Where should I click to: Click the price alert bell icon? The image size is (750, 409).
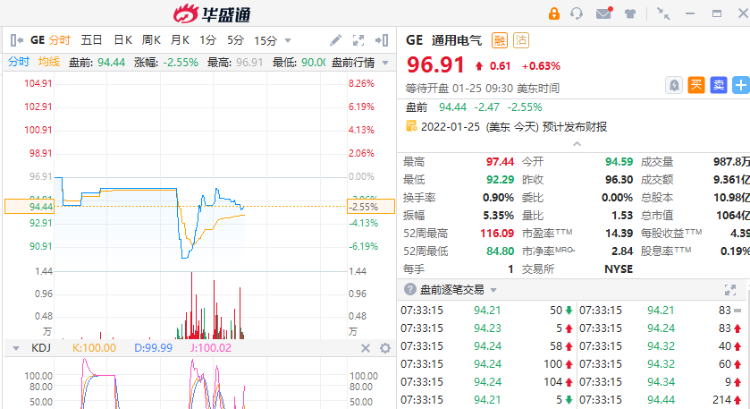[x=674, y=86]
